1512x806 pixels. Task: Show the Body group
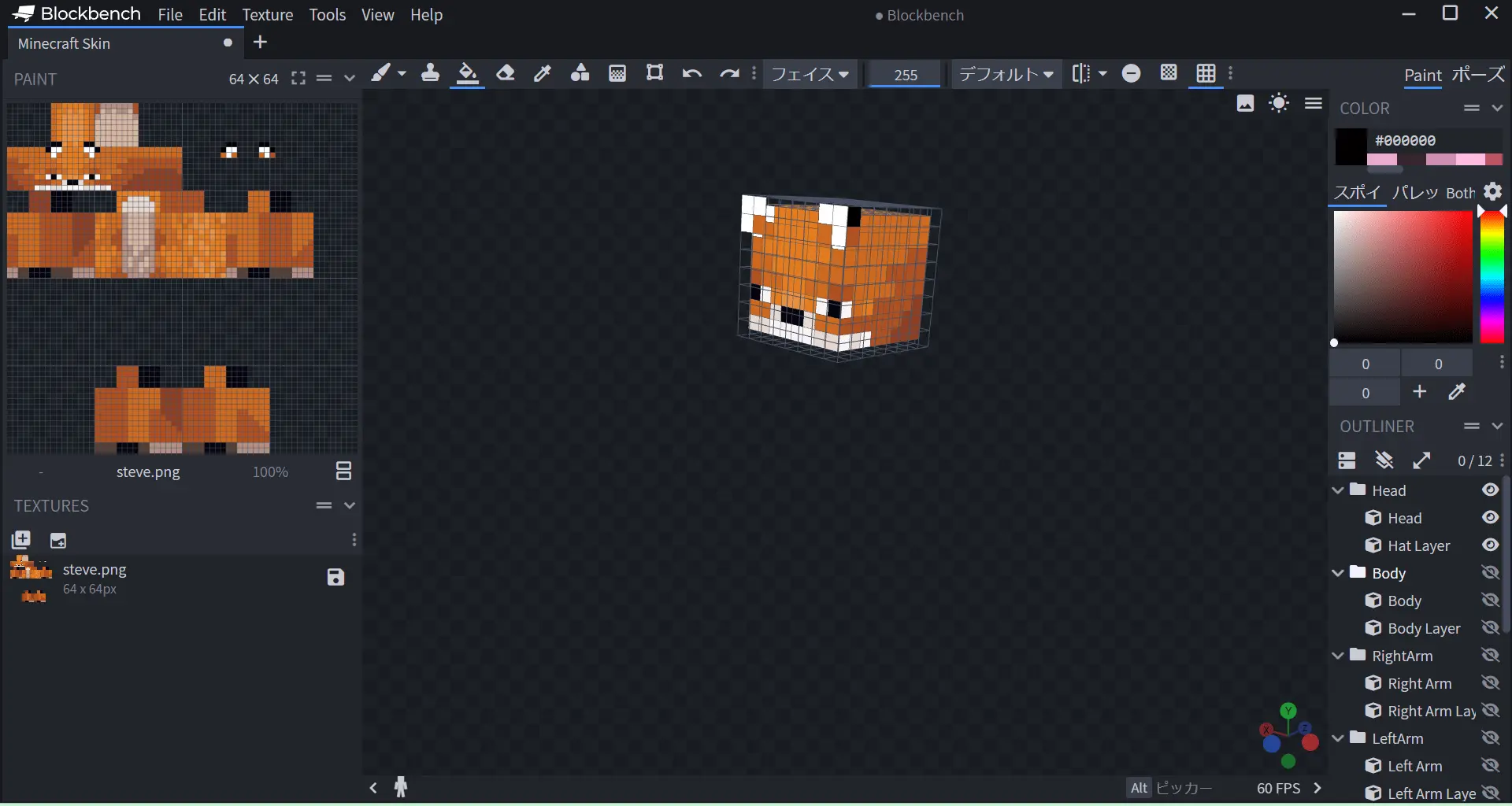(x=1490, y=573)
